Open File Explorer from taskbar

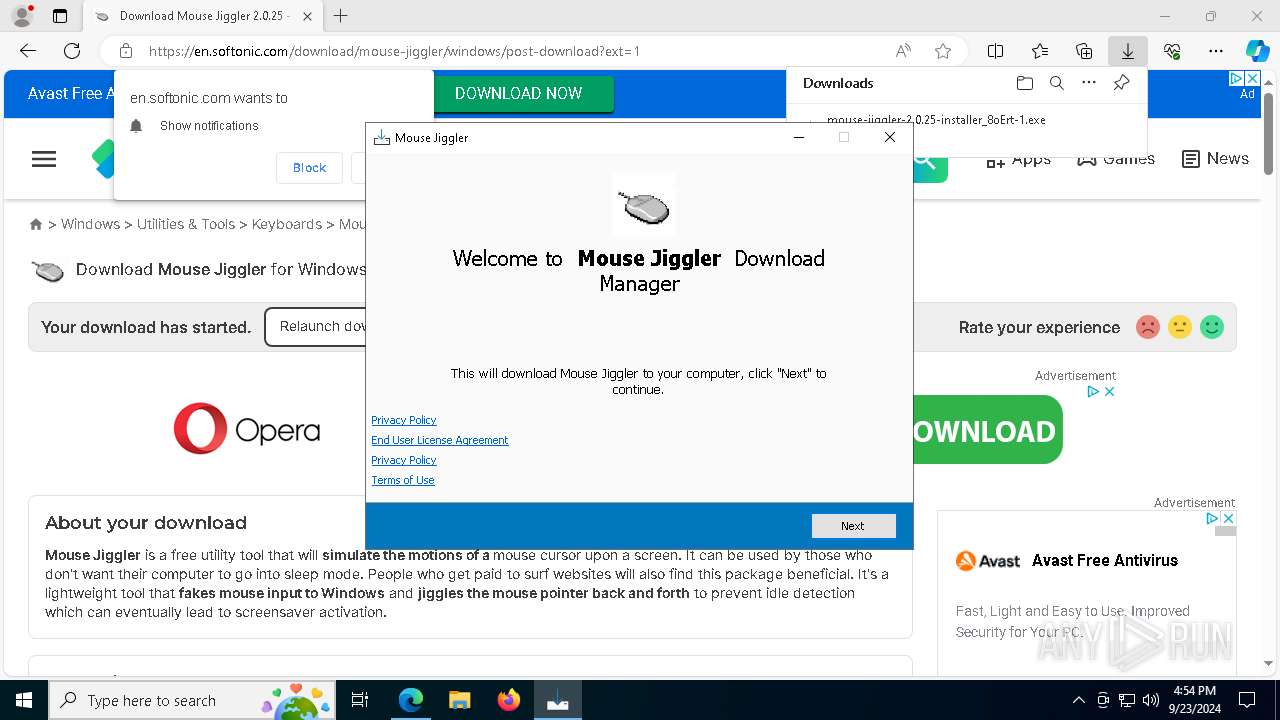tap(459, 700)
